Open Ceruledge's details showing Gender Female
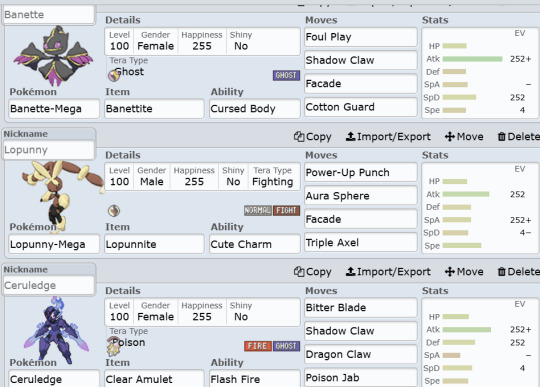 pyautogui.click(x=202, y=312)
